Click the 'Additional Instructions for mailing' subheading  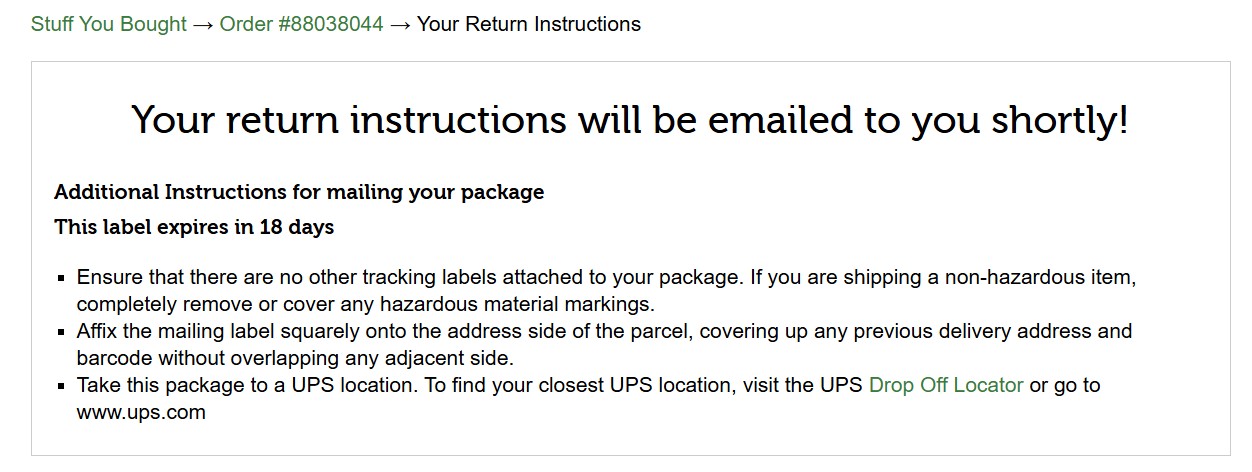point(299,192)
